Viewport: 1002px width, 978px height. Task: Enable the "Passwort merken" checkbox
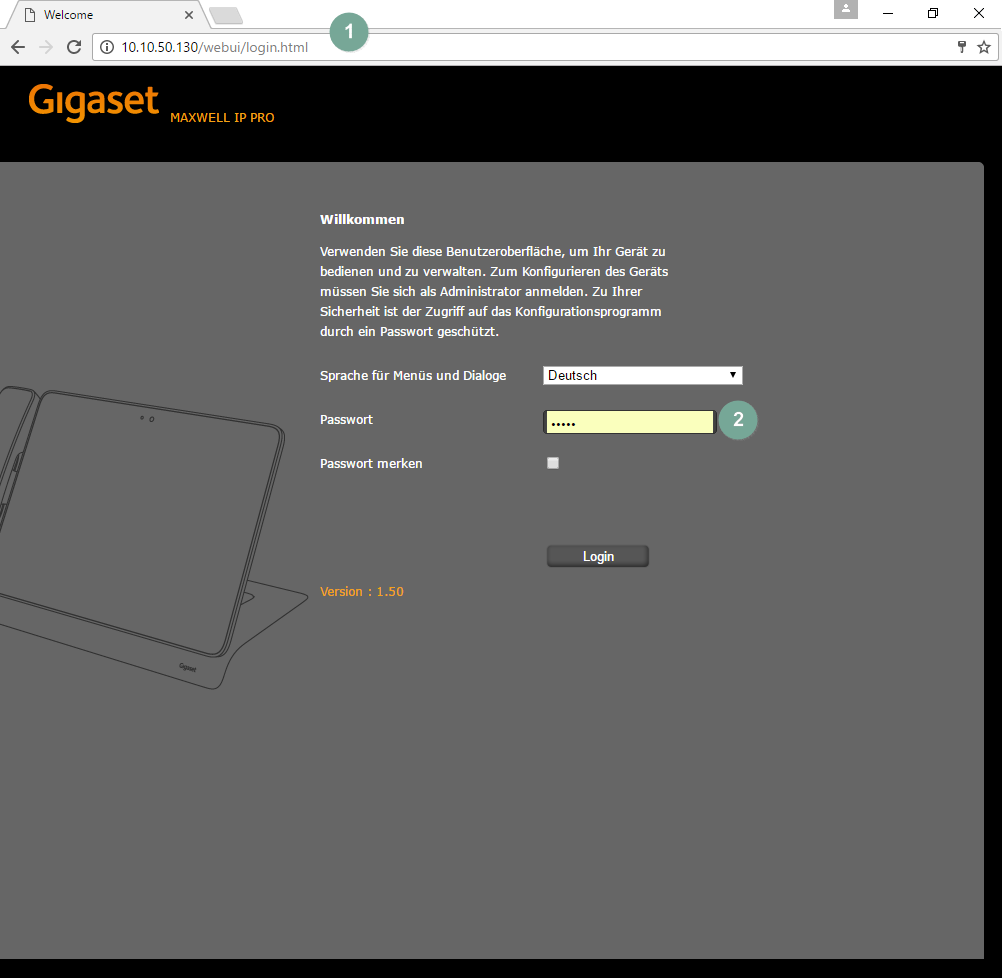point(553,463)
